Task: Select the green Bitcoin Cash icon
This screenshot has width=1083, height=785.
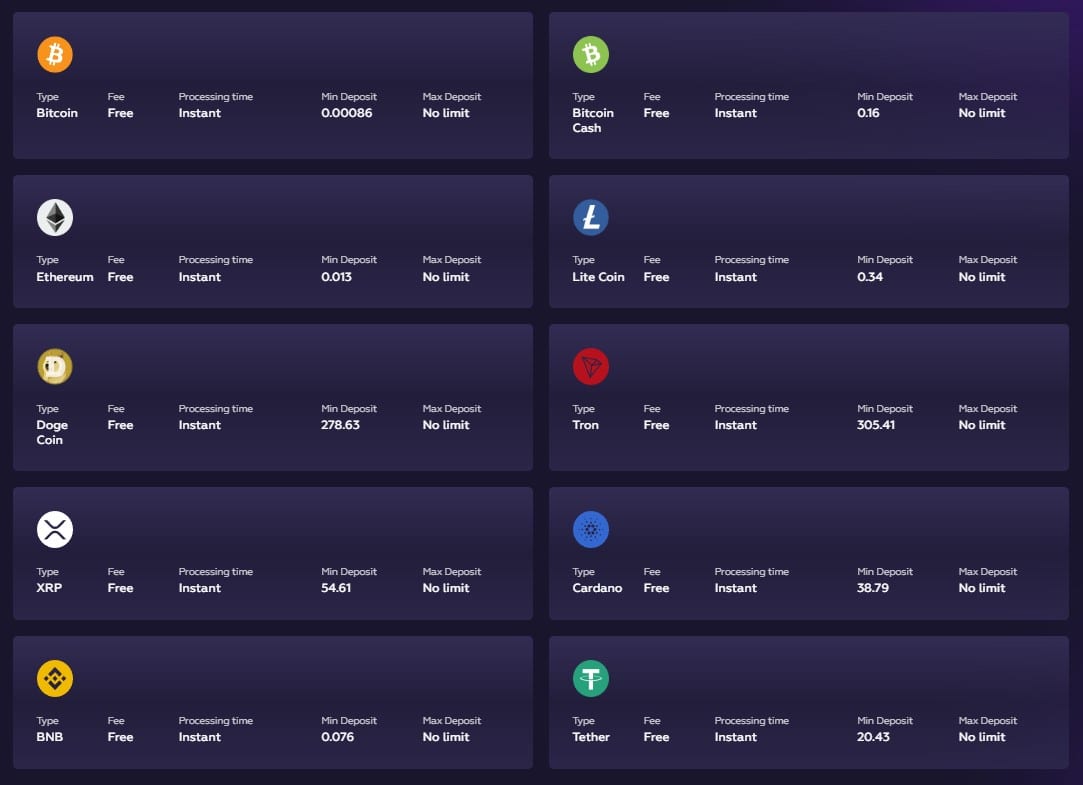Action: (x=591, y=54)
